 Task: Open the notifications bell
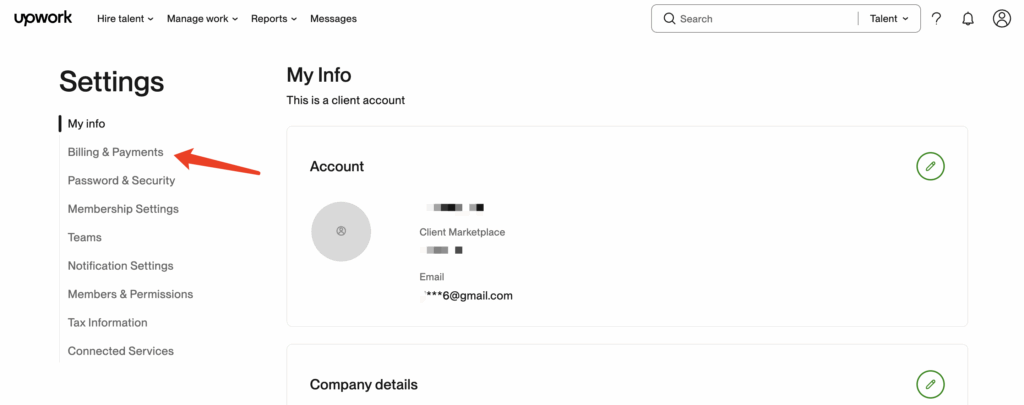pyautogui.click(x=968, y=18)
